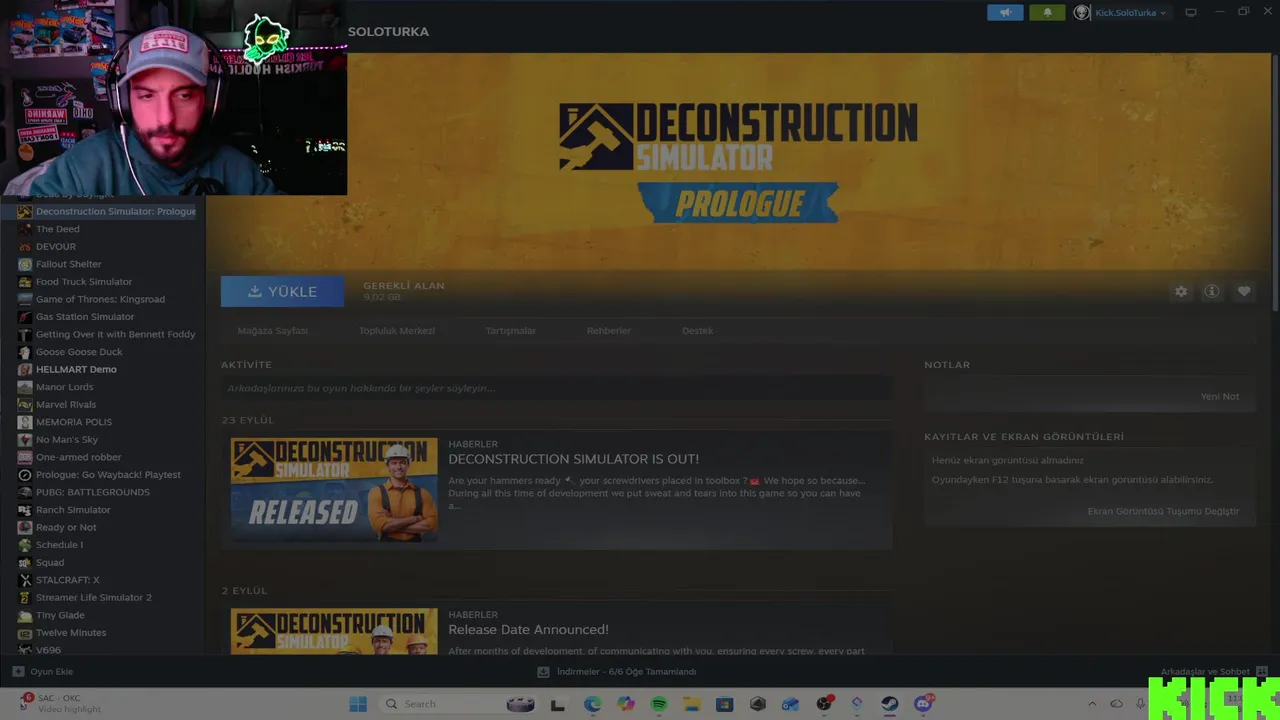Go to the Tartışmalar tab

(x=510, y=331)
